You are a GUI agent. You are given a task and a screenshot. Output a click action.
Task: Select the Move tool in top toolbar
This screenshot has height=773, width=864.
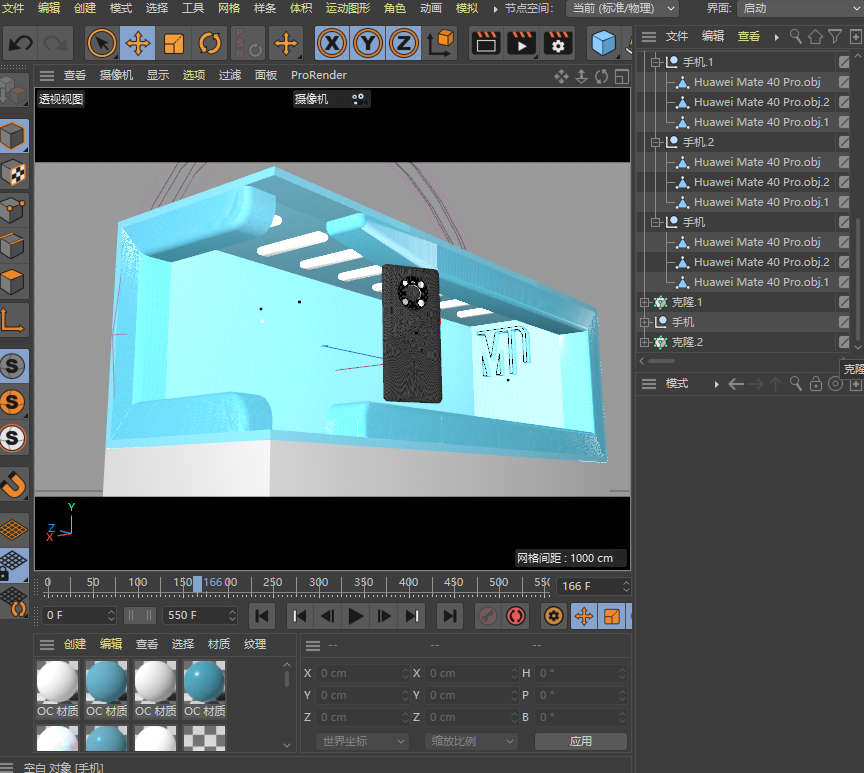click(x=138, y=44)
